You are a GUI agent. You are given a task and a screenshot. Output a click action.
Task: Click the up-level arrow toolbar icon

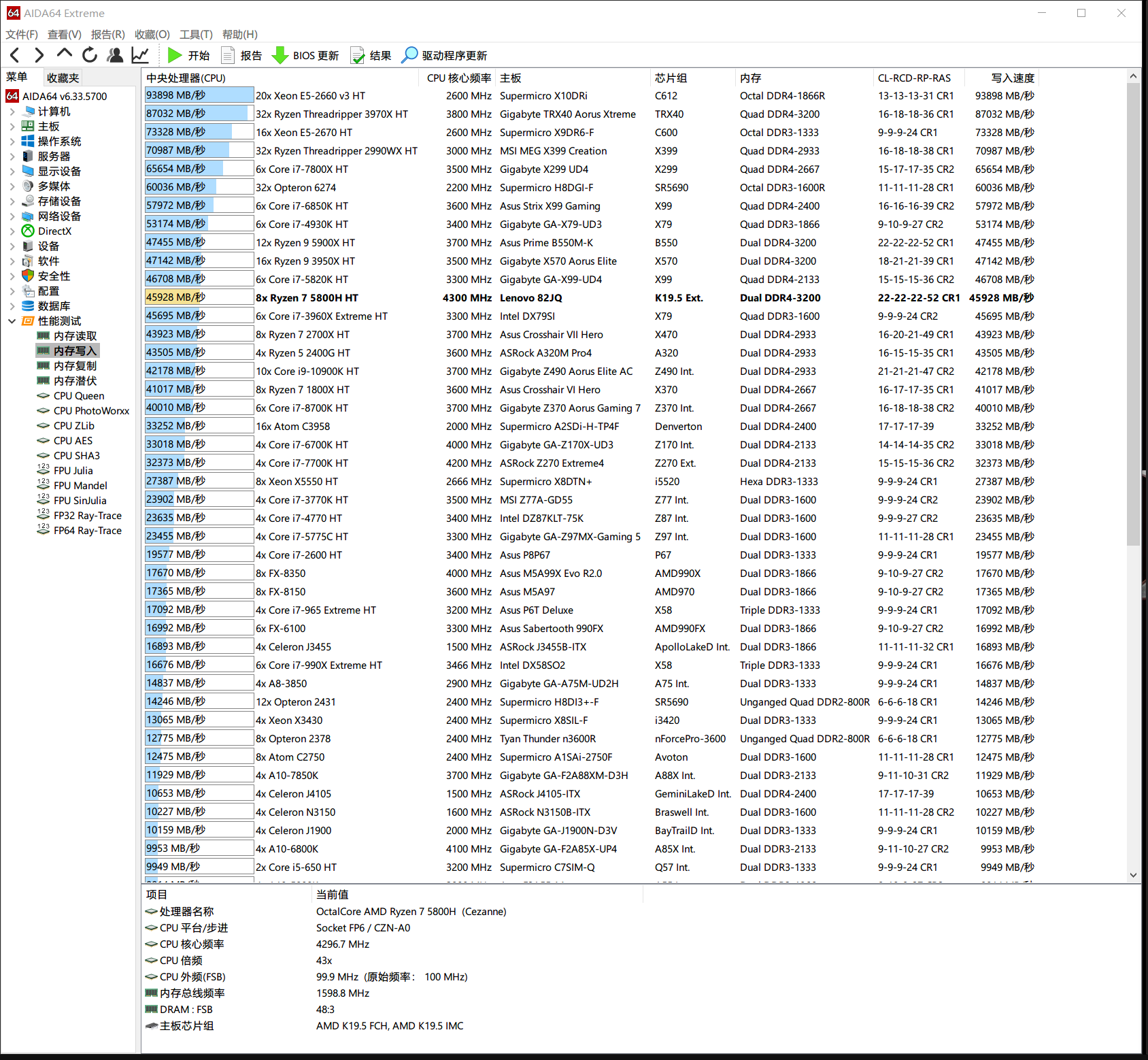pos(65,54)
